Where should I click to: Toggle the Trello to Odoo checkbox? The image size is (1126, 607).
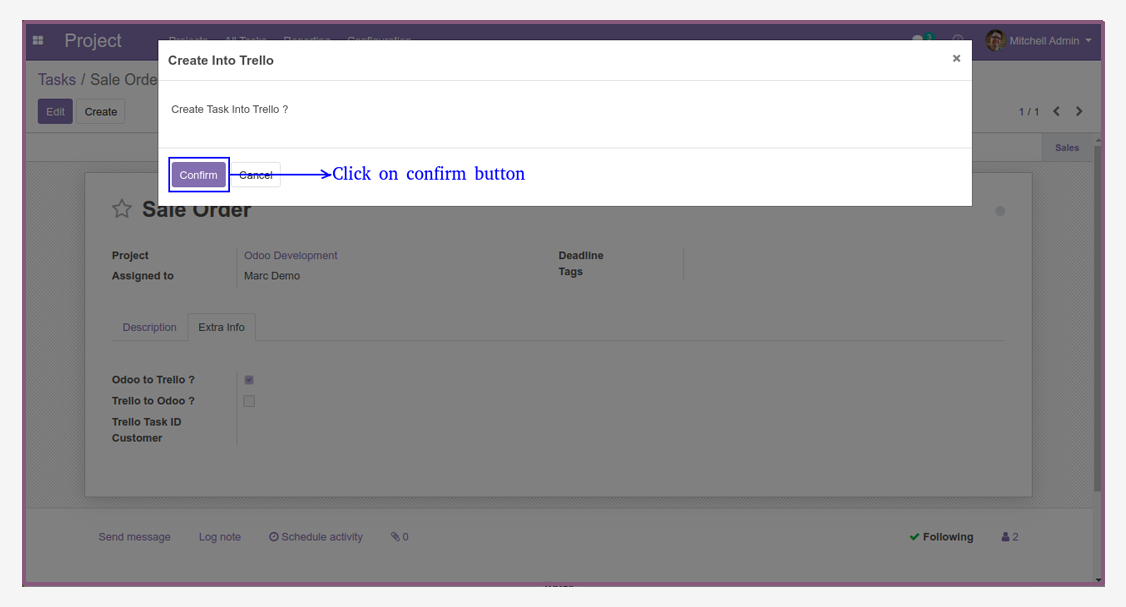point(249,401)
